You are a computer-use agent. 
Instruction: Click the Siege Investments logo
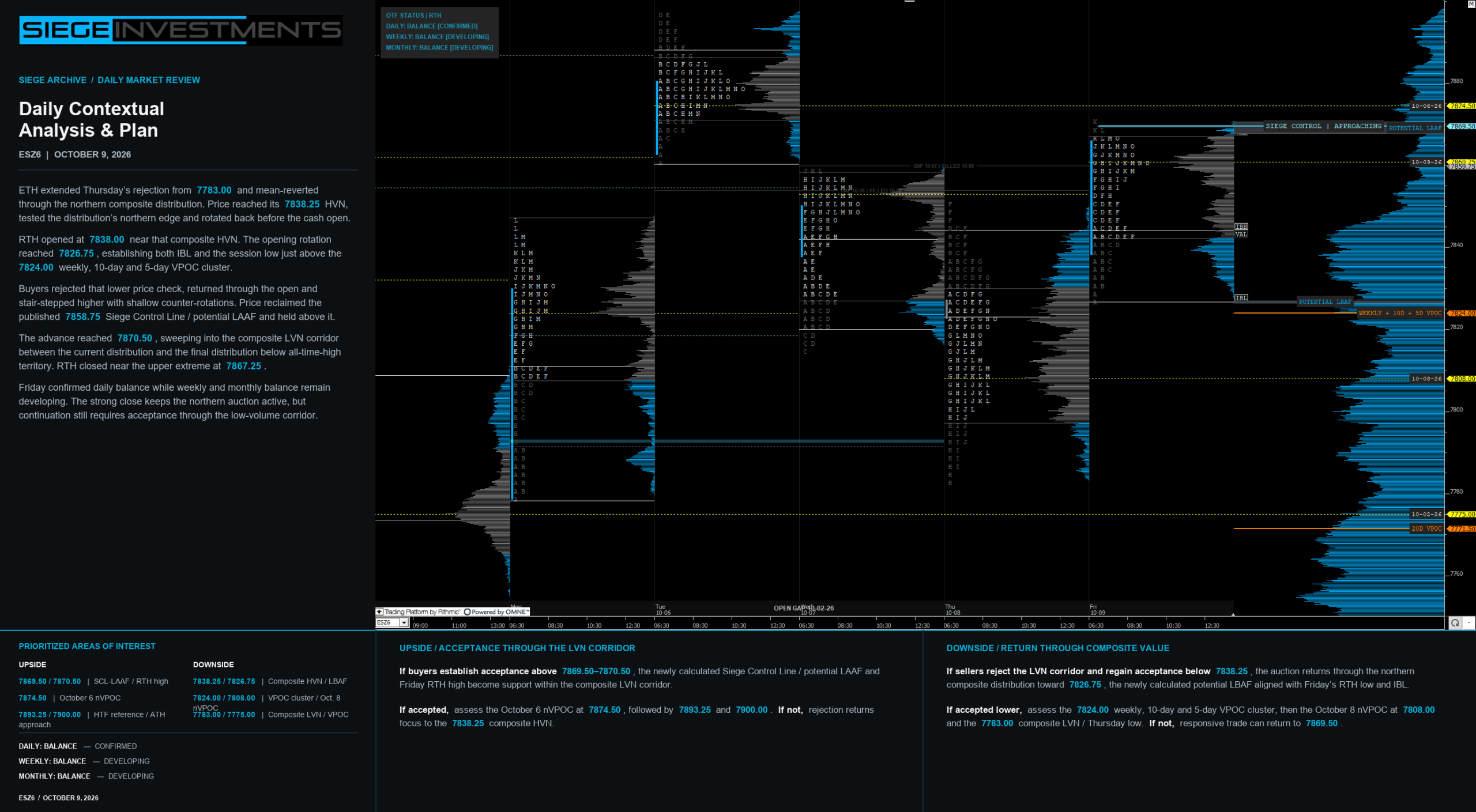[180, 30]
